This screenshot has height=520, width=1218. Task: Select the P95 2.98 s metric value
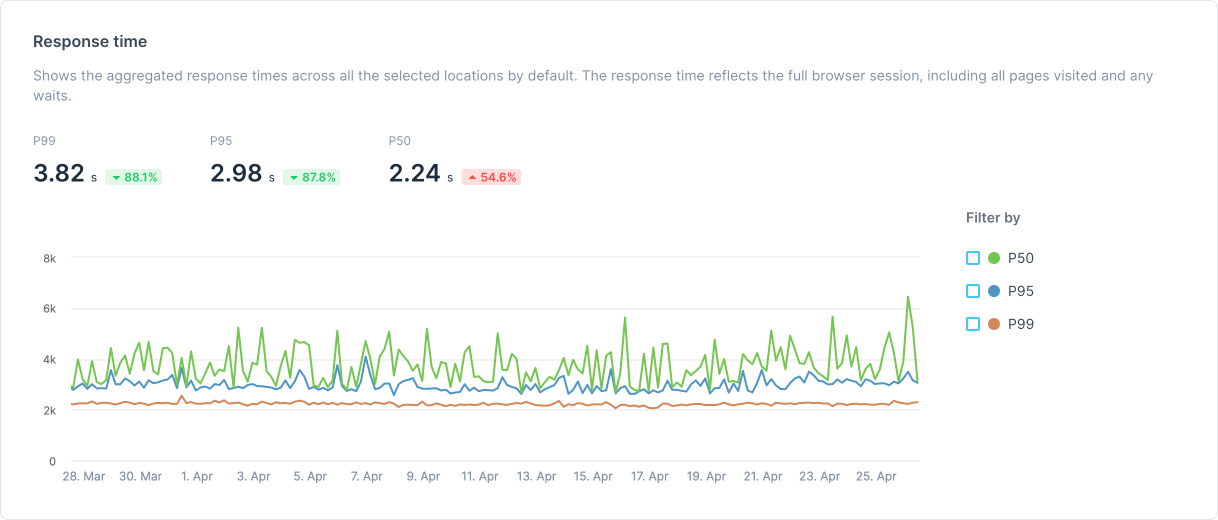click(x=235, y=174)
